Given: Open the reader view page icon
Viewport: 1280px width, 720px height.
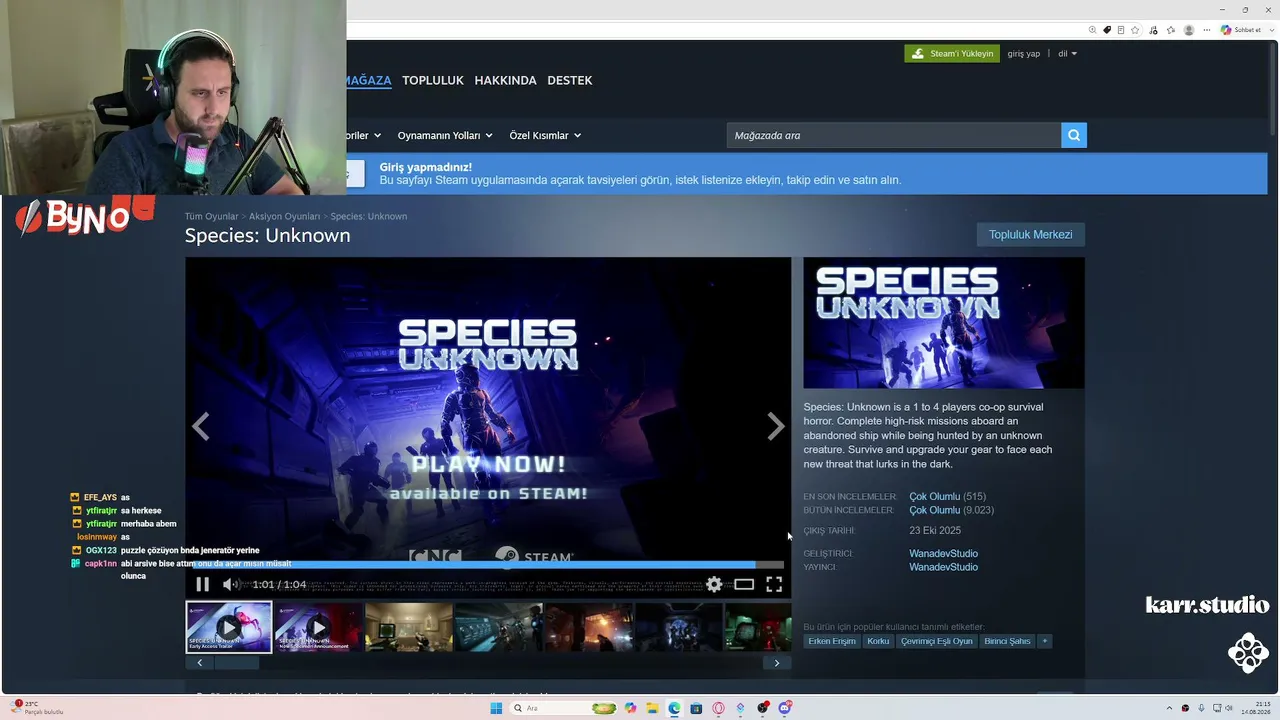Looking at the screenshot, I should [1121, 30].
